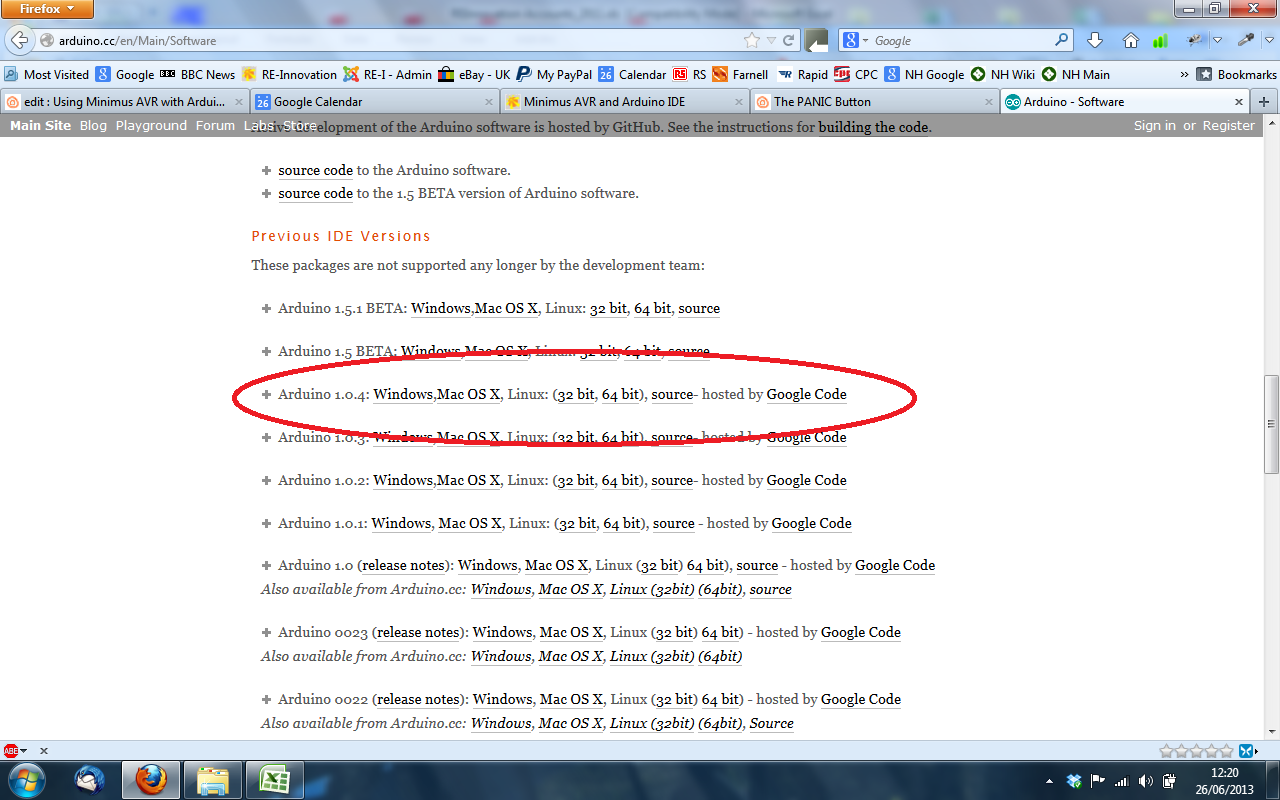Viewport: 1280px width, 800px height.
Task: Reload the current page
Action: click(x=788, y=41)
